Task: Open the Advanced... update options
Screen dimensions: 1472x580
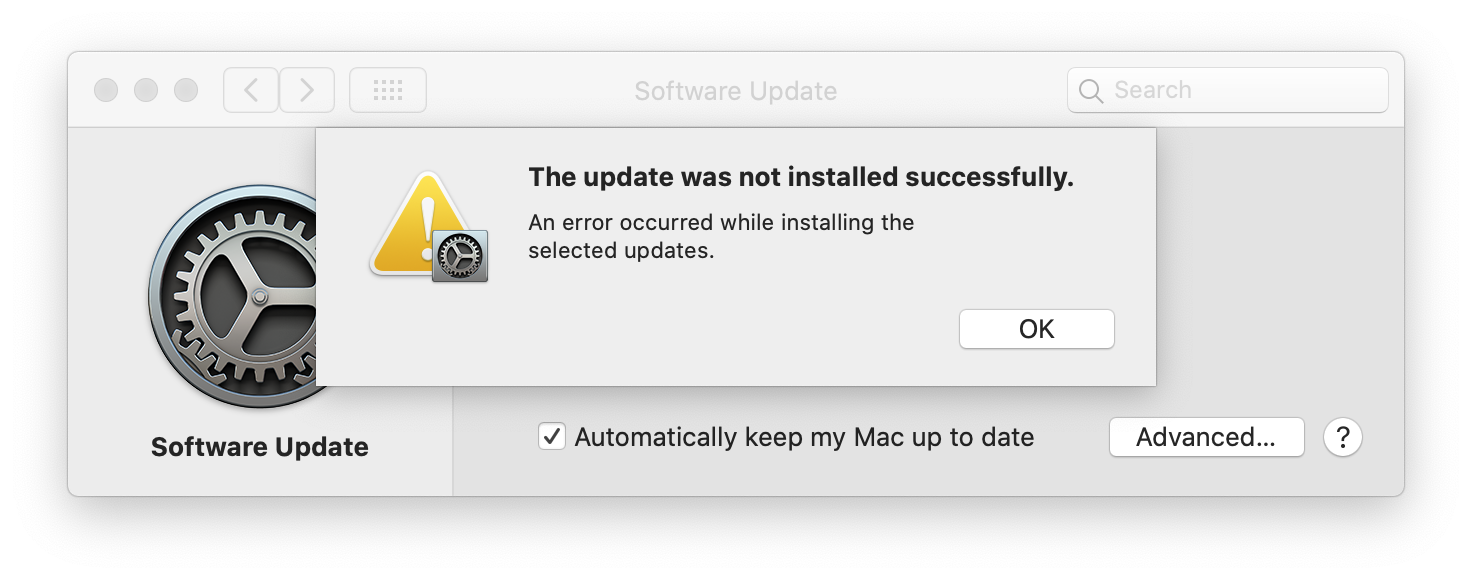Action: 1206,437
